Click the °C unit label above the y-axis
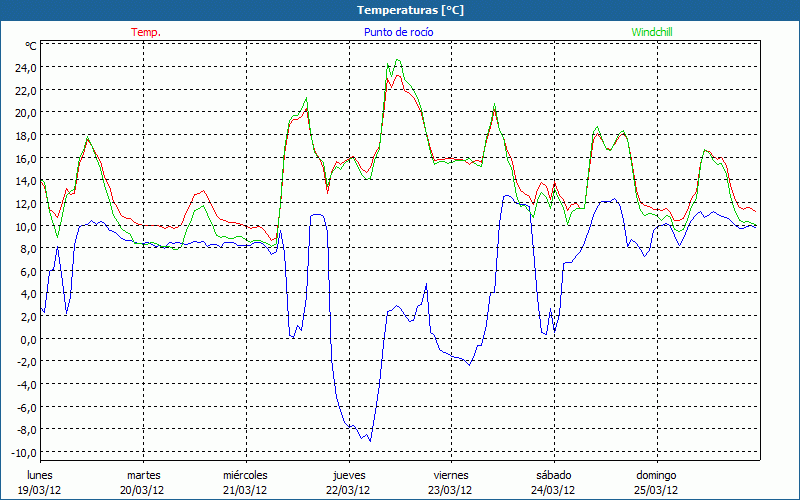The height and width of the screenshot is (500, 800). pos(30,46)
